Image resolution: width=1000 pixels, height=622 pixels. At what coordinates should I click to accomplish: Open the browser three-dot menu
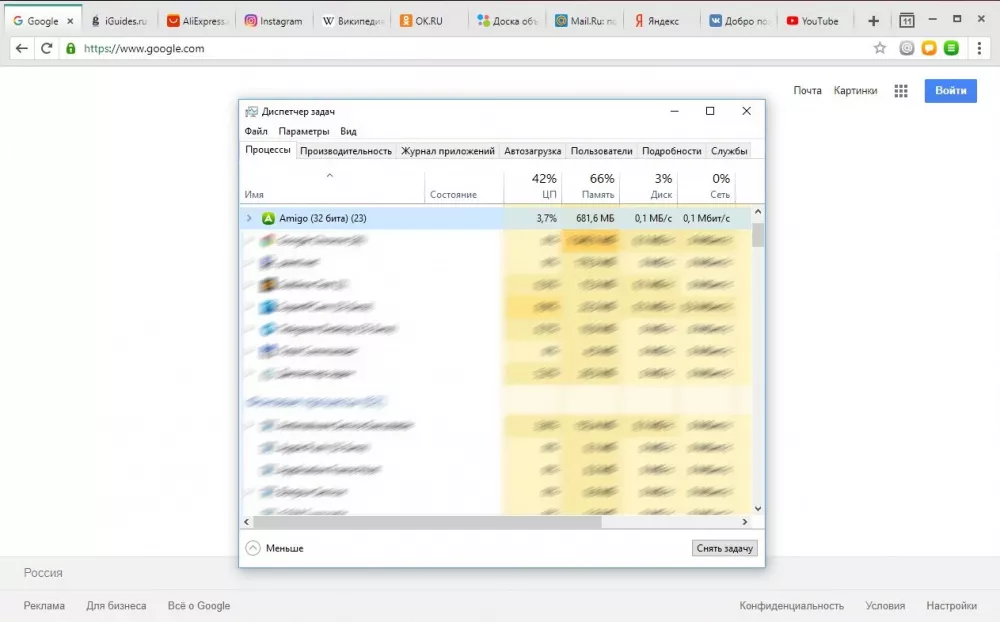pyautogui.click(x=979, y=48)
